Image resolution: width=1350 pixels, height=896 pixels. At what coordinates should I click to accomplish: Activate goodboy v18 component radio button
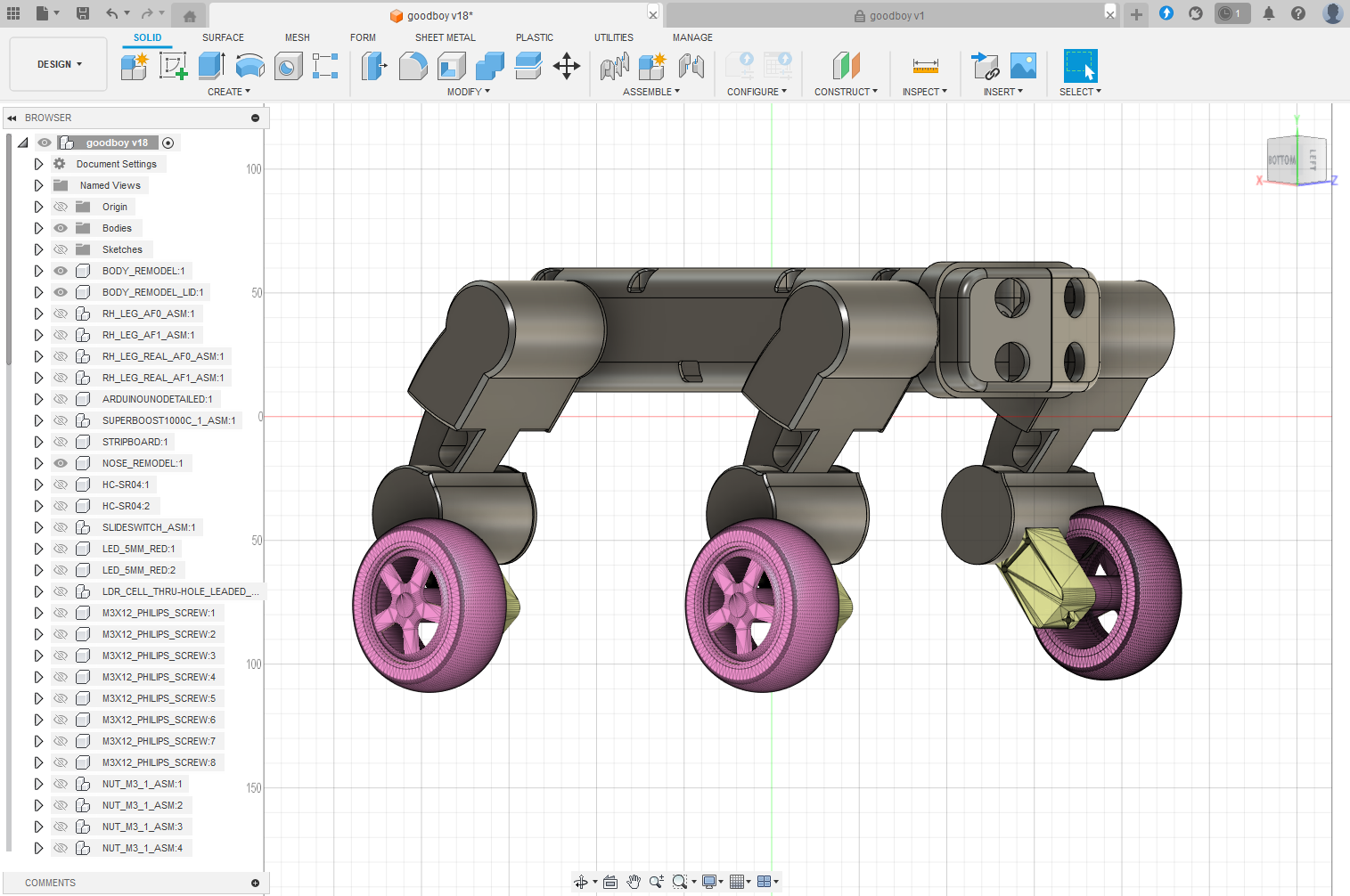168,143
